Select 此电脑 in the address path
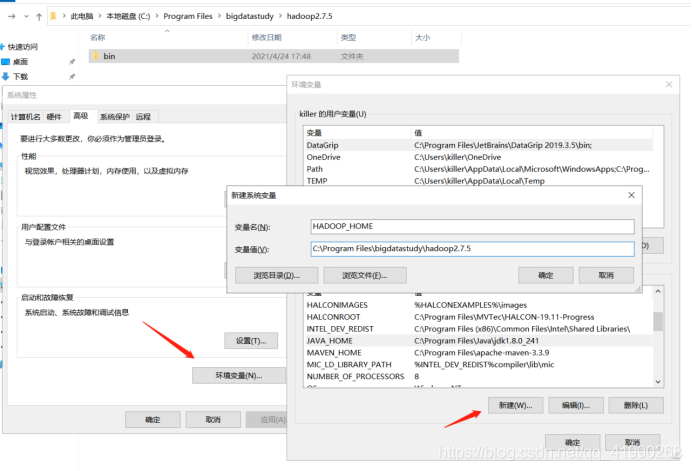Image resolution: width=692 pixels, height=471 pixels. tap(82, 16)
